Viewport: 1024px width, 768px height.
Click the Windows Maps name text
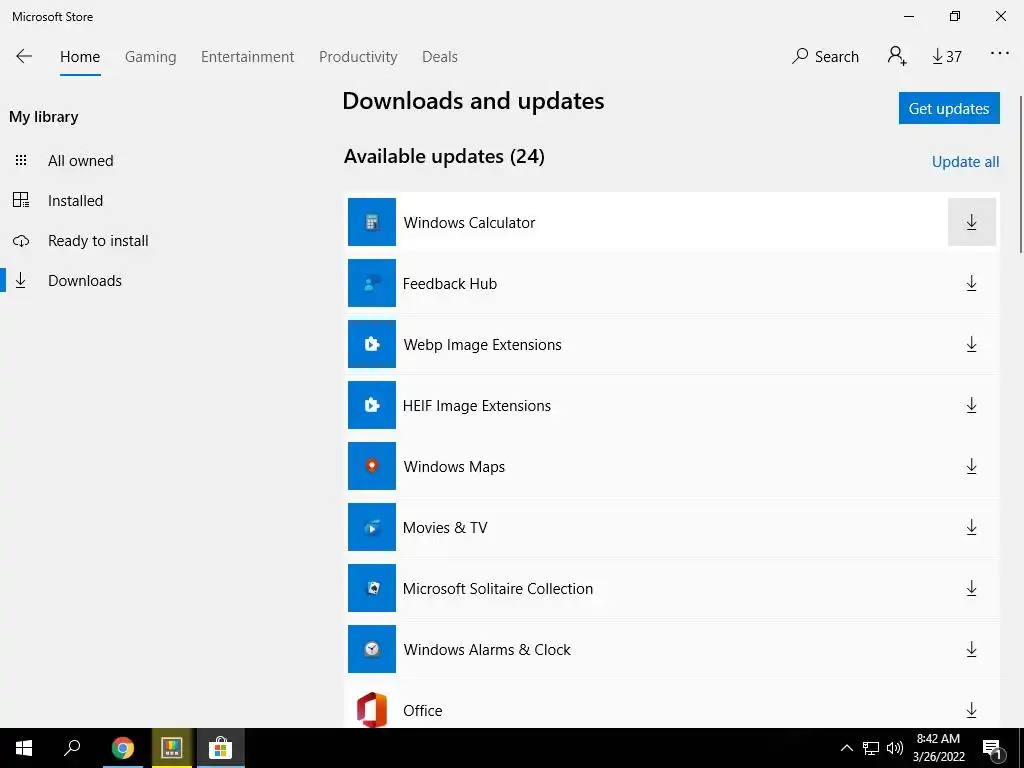[x=454, y=467]
